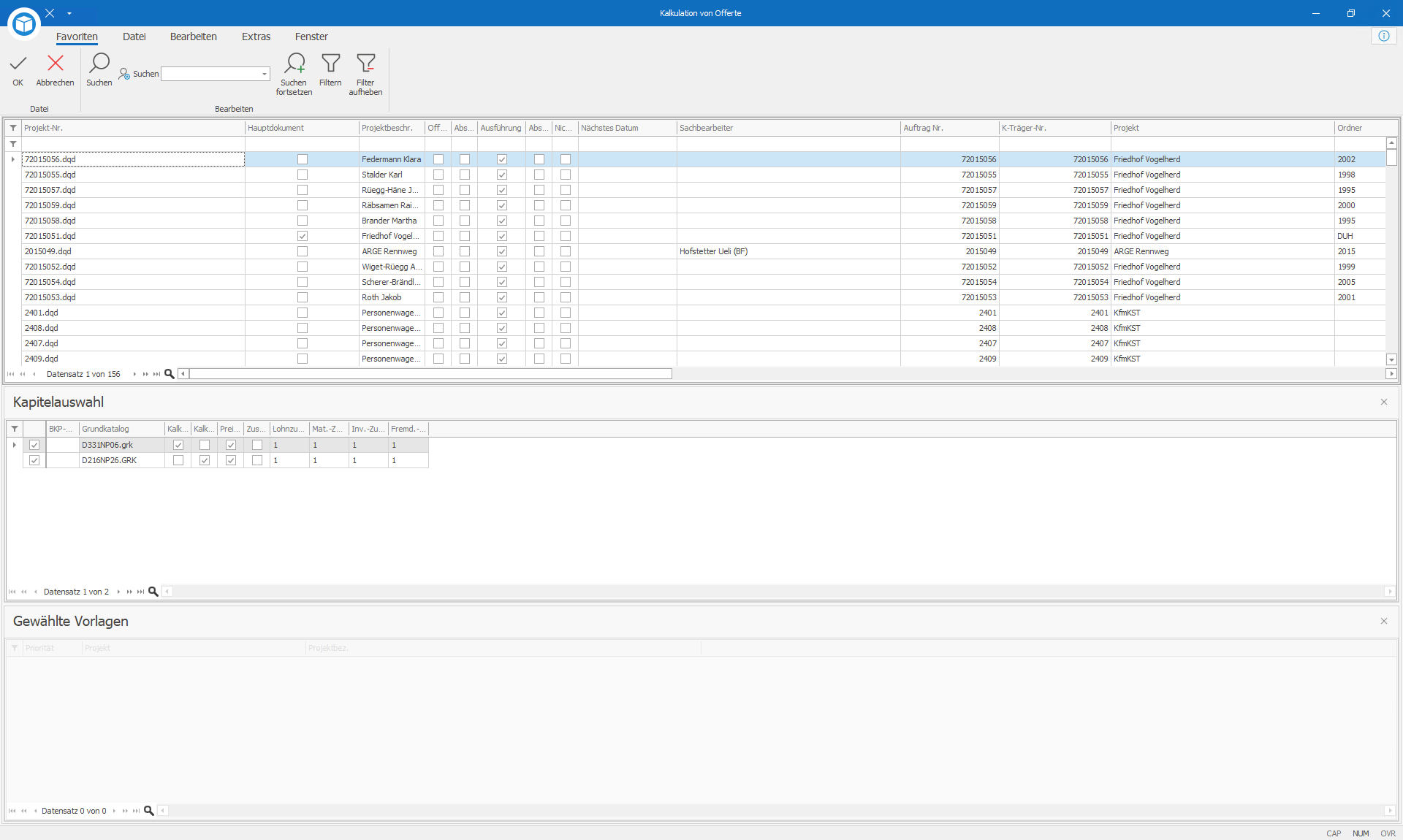Go to previous record in project list

click(x=34, y=374)
